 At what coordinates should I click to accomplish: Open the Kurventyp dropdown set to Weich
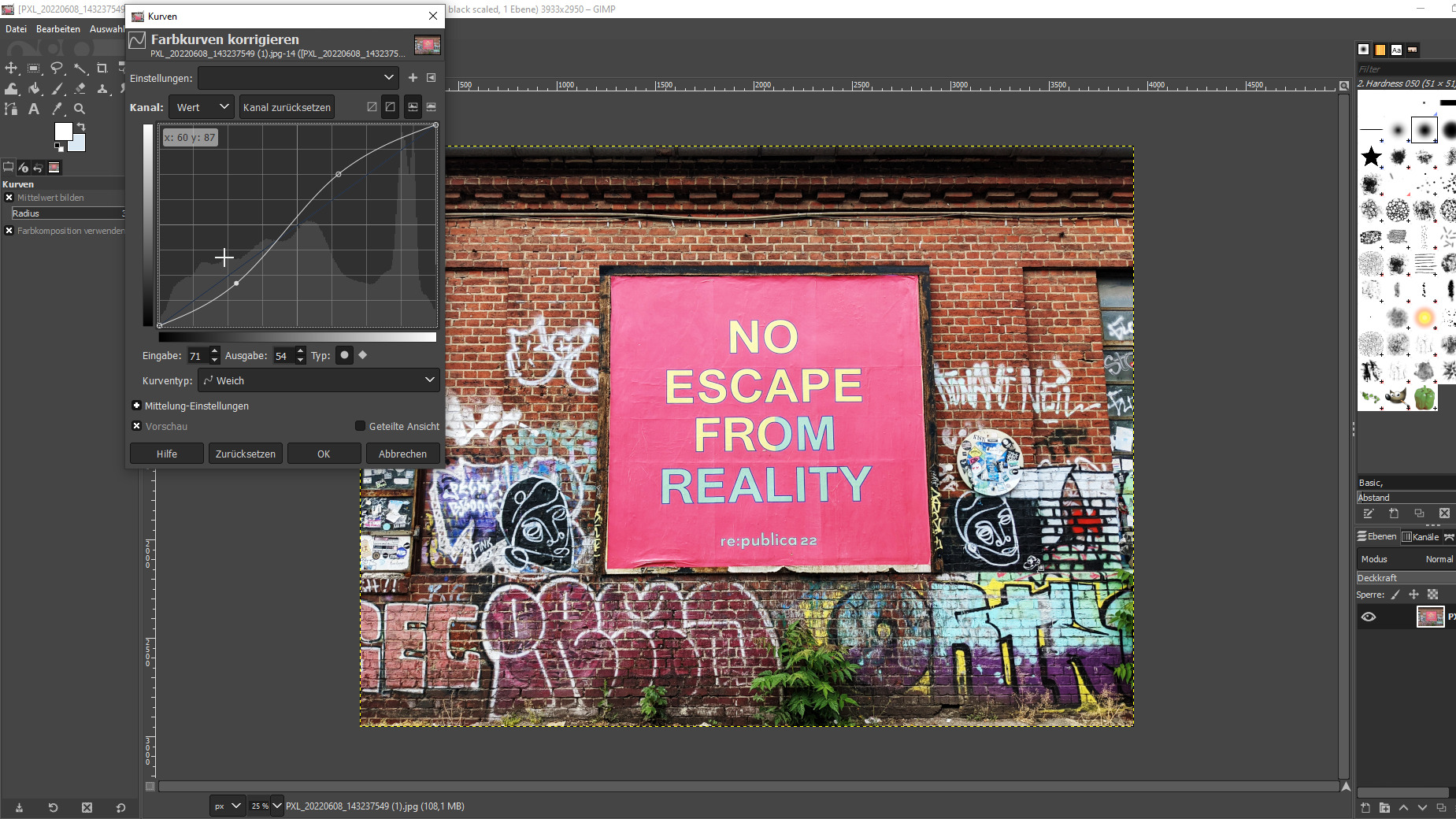[318, 380]
